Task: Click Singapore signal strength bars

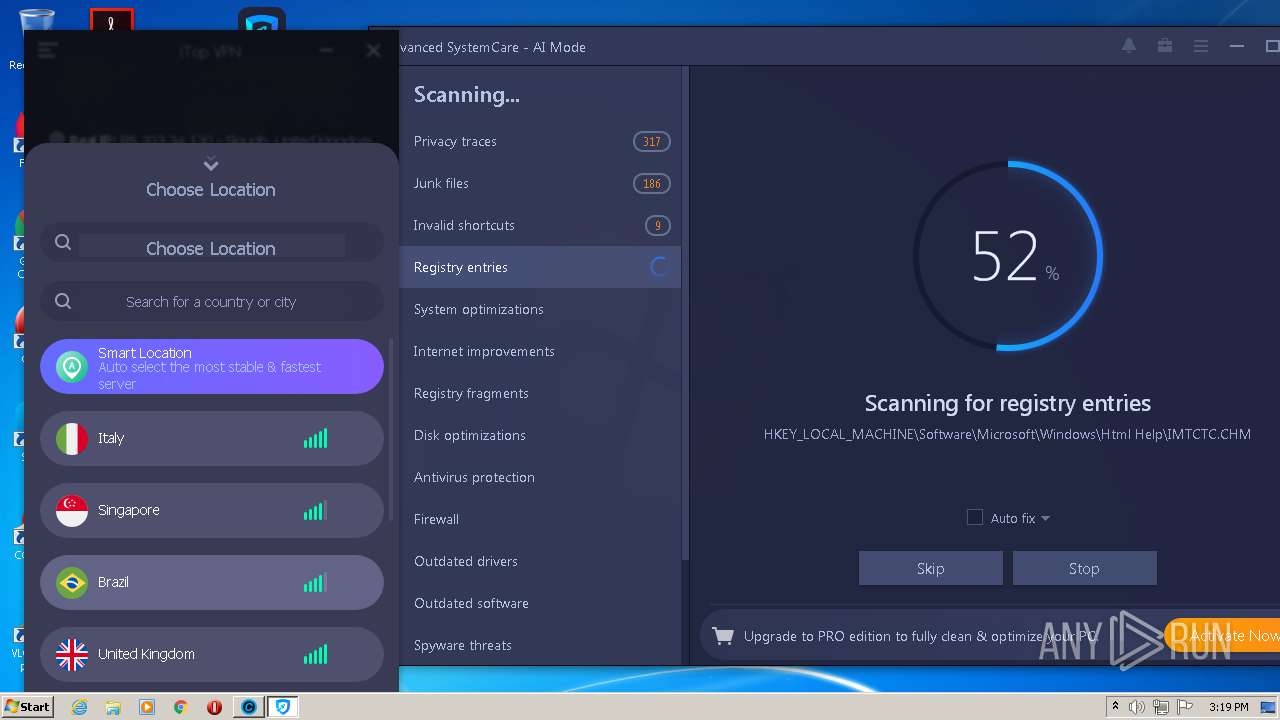Action: click(x=315, y=510)
